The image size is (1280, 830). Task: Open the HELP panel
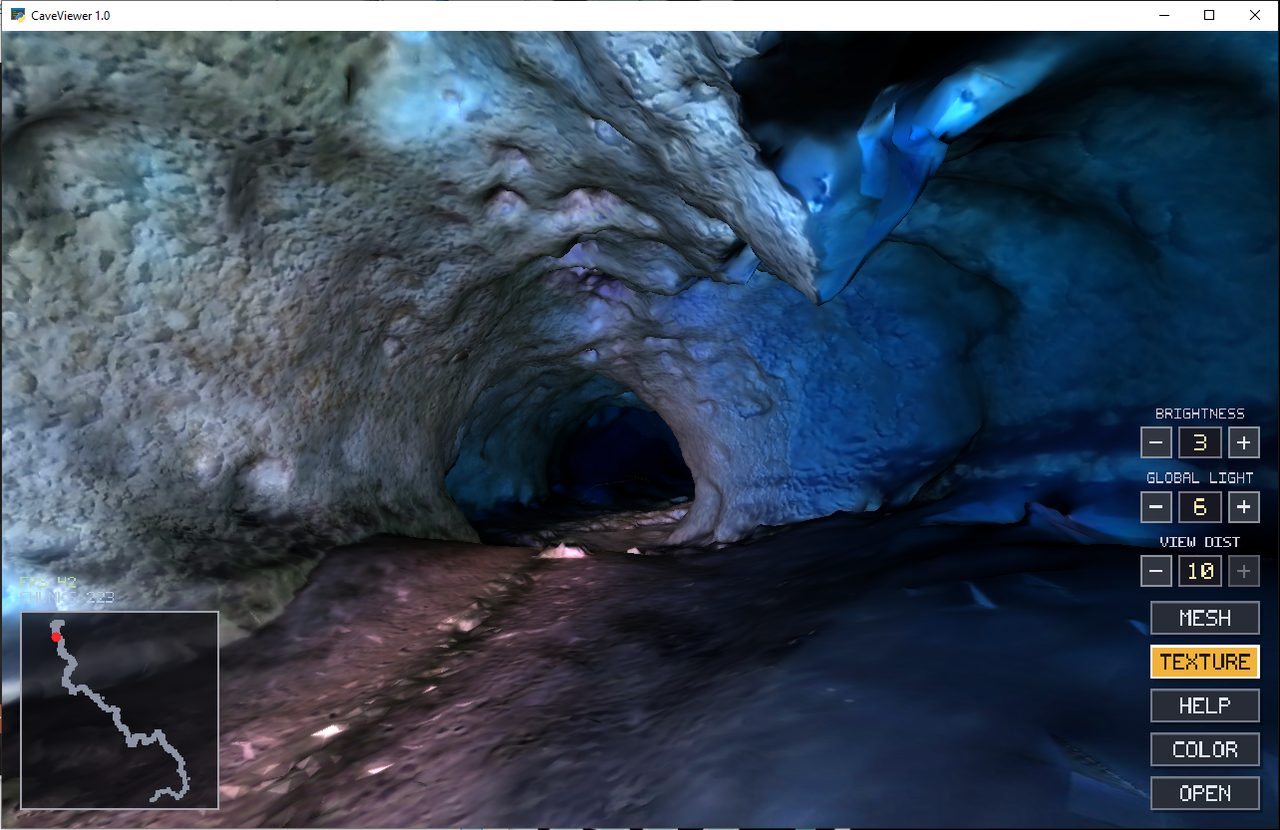(x=1205, y=706)
